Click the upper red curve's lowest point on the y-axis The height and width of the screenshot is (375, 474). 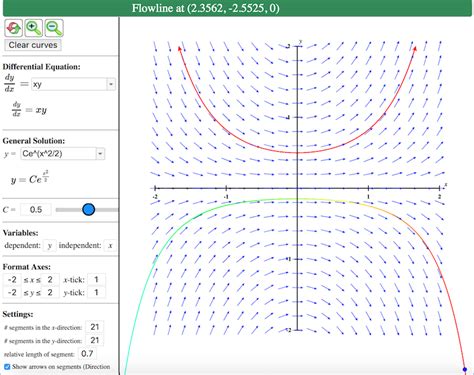tap(297, 153)
